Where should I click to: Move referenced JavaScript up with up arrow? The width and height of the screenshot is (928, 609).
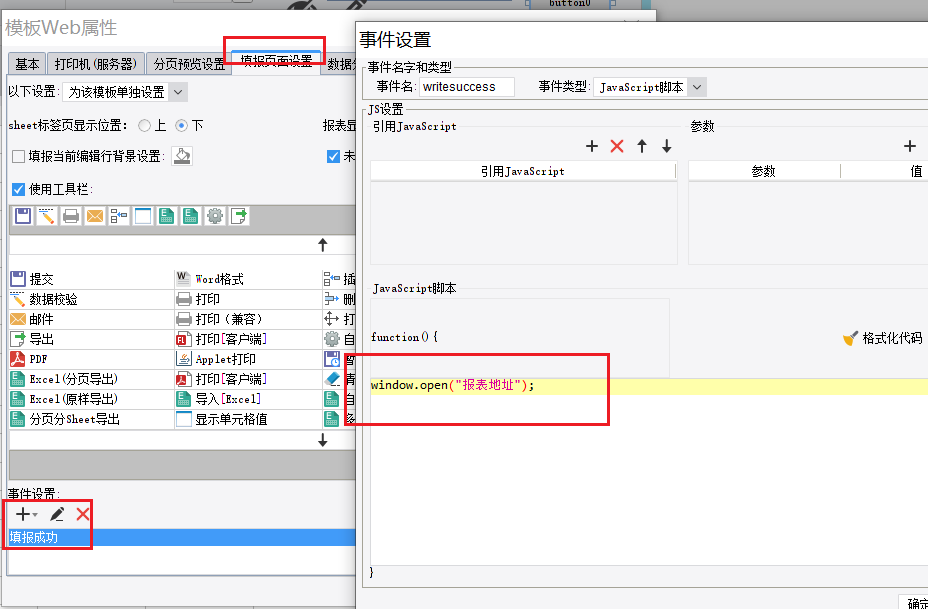[x=642, y=146]
